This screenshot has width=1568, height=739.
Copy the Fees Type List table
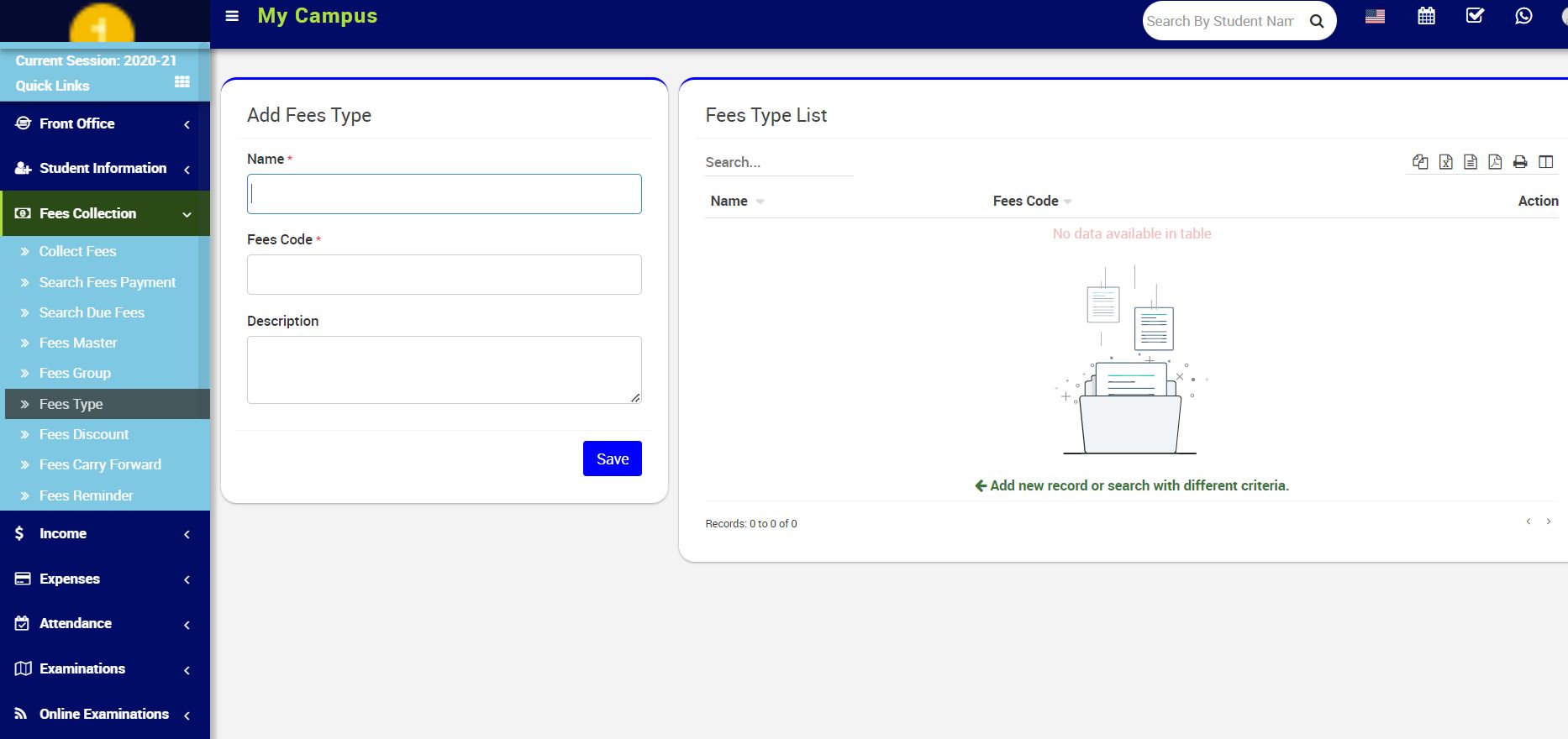(1420, 162)
